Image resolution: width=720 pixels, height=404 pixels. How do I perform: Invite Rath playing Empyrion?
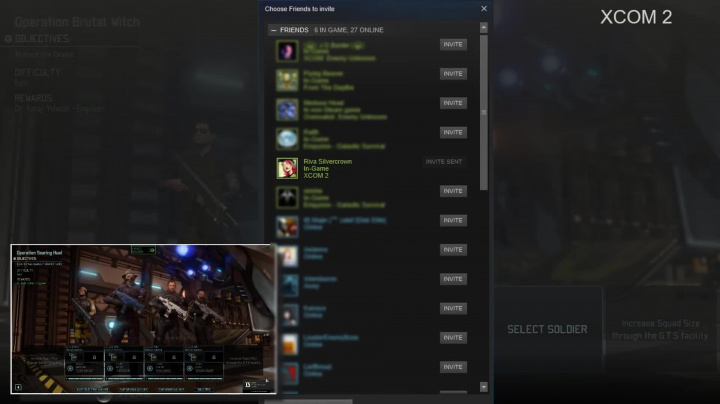[x=453, y=133]
